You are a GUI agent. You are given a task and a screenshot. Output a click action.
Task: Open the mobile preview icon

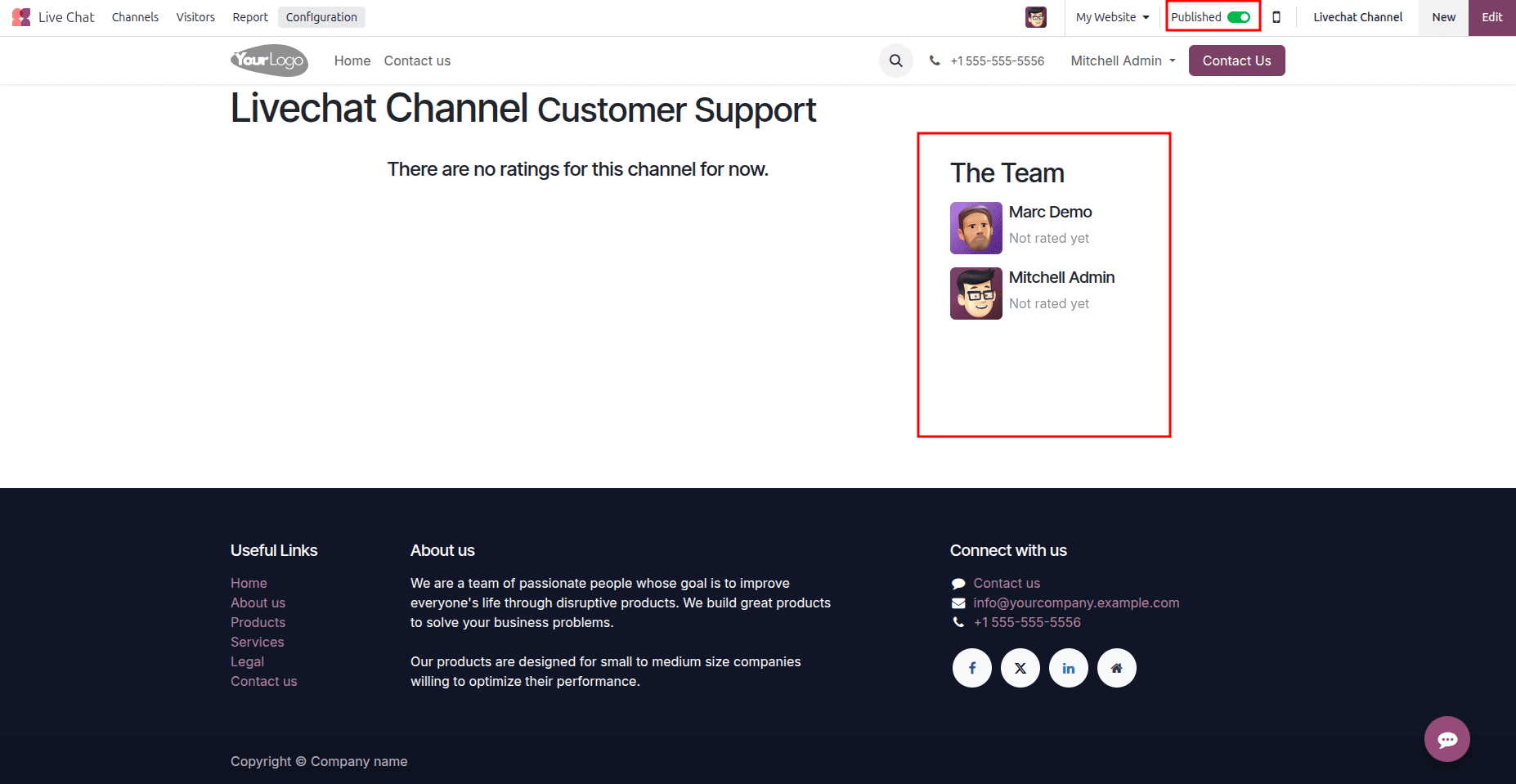(x=1276, y=16)
